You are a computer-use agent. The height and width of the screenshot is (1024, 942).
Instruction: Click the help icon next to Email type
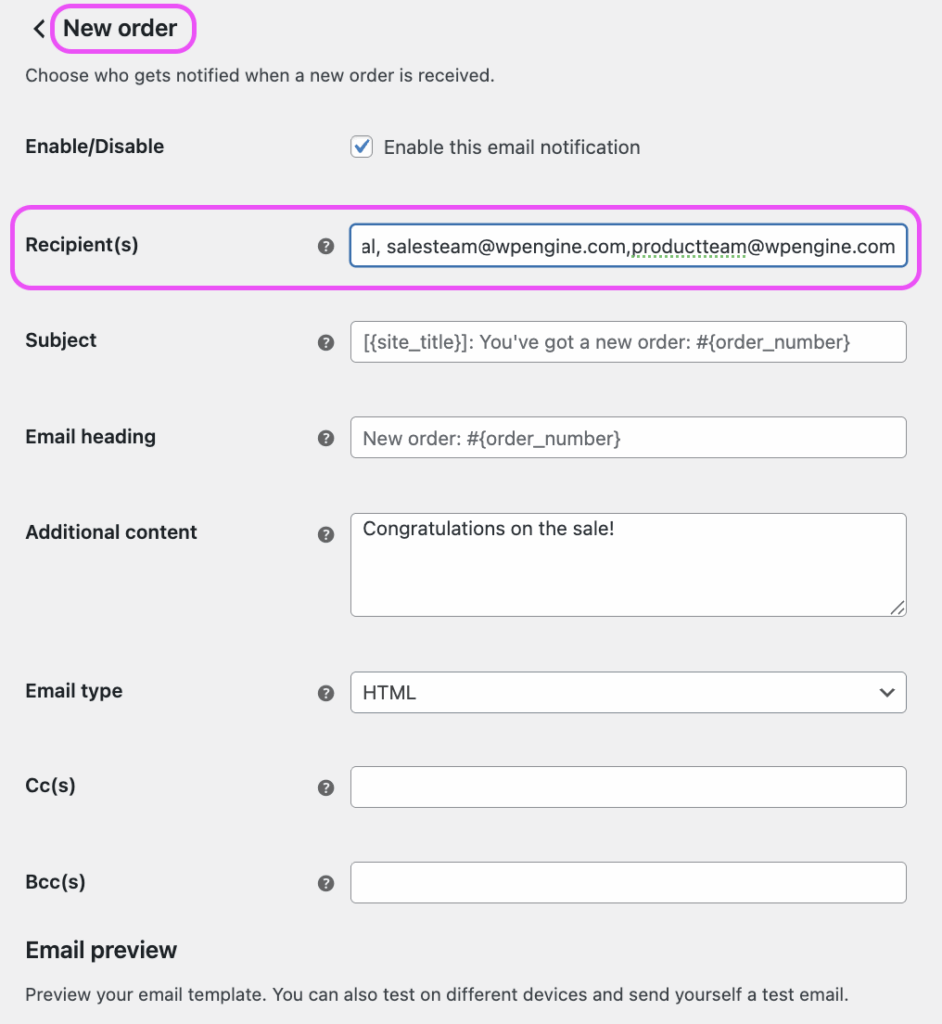coord(325,693)
